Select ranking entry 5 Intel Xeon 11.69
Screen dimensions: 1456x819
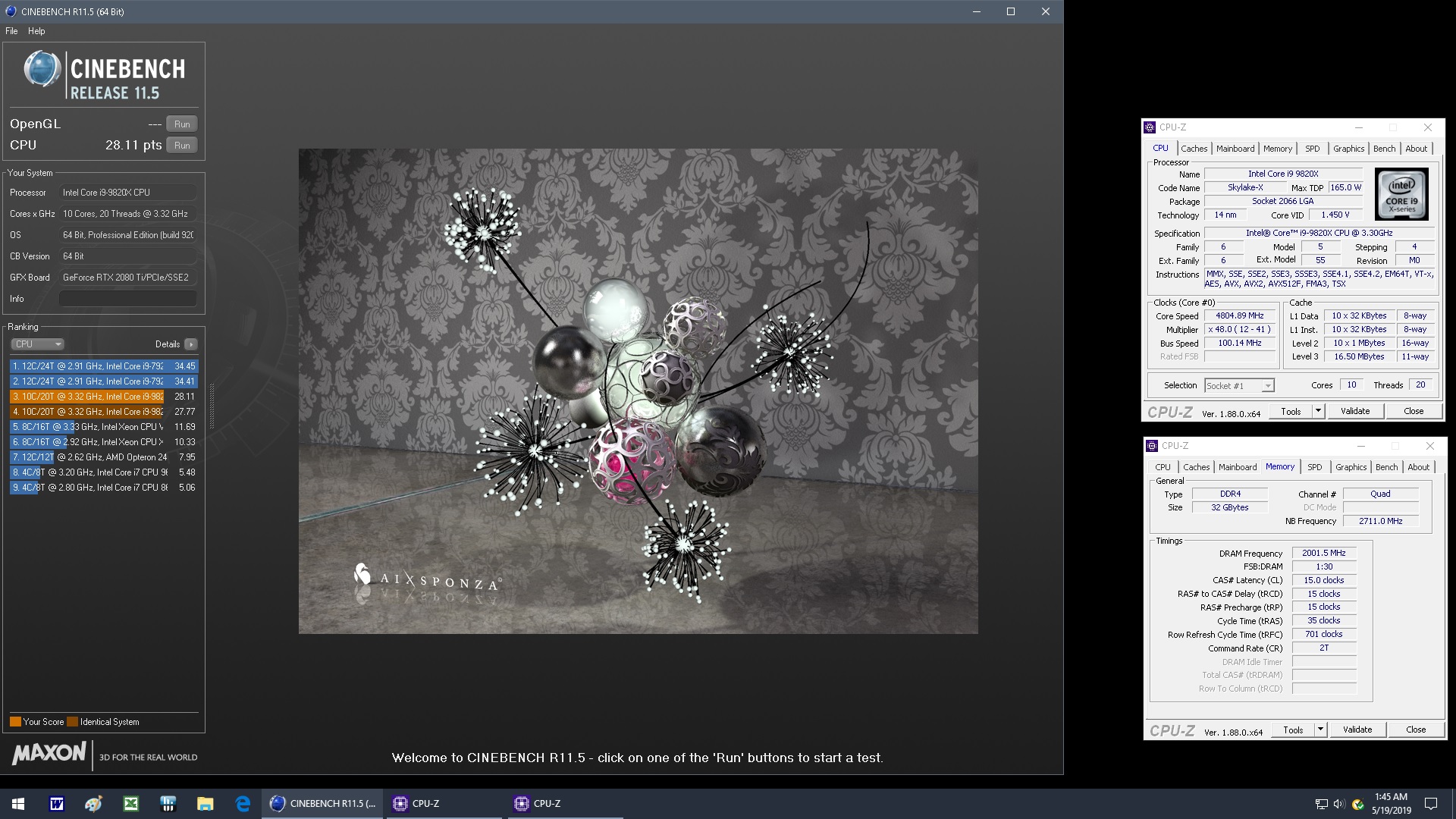pyautogui.click(x=104, y=427)
